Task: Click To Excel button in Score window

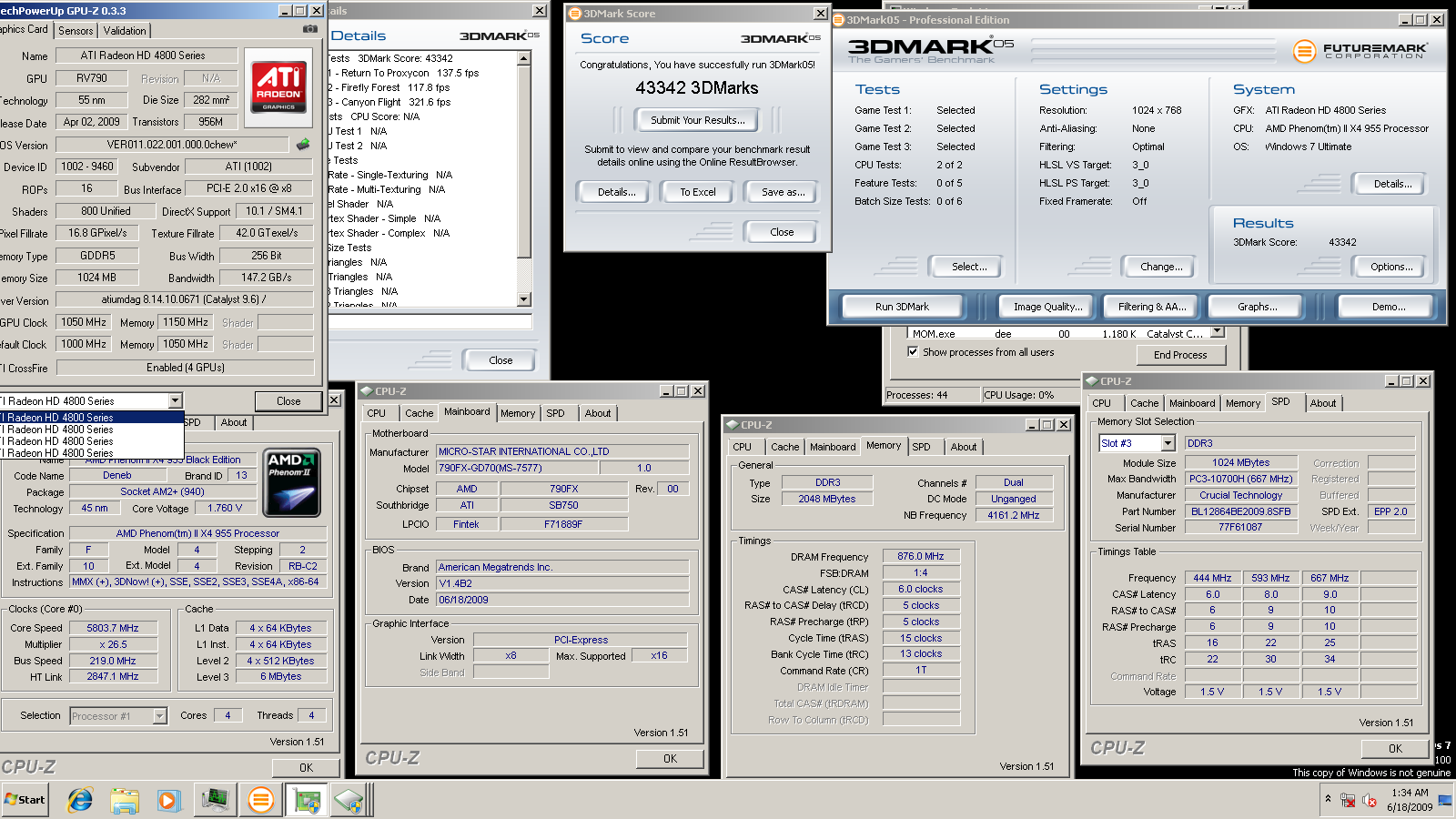Action: click(x=698, y=192)
